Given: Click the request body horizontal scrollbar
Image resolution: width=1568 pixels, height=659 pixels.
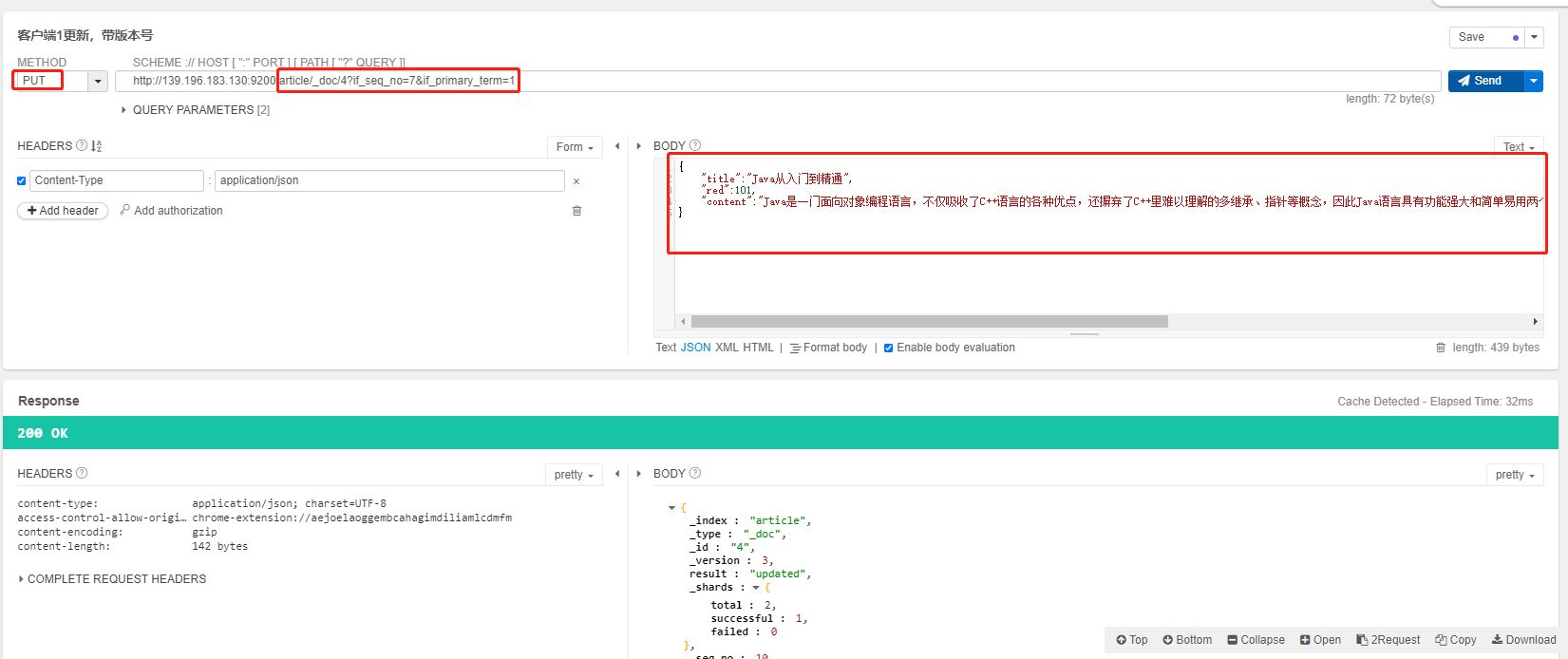Looking at the screenshot, I should 929,321.
